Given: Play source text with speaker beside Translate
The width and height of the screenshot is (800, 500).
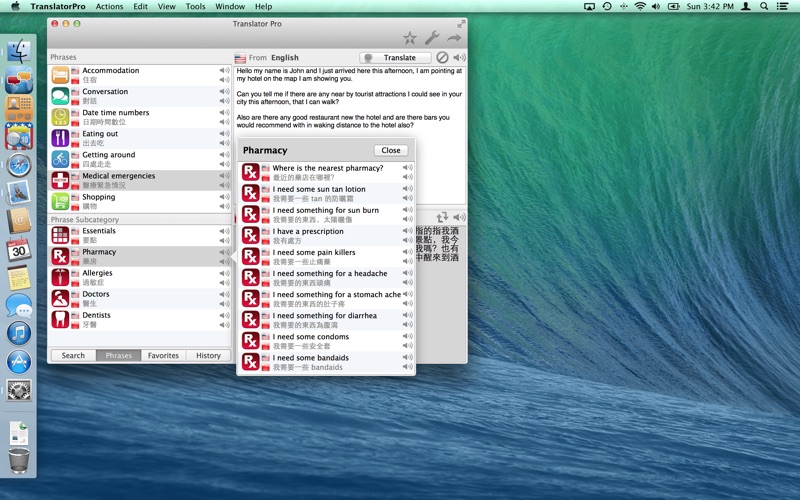Looking at the screenshot, I should [459, 58].
